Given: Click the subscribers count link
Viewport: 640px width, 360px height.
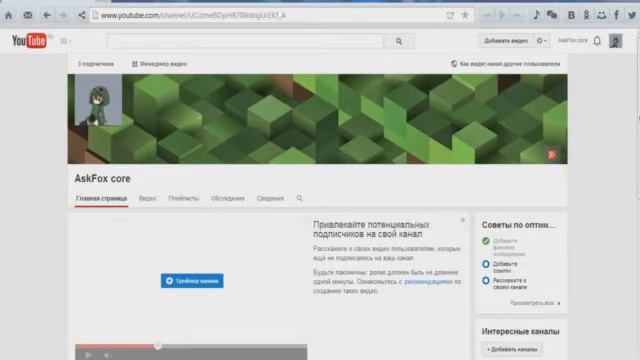Looking at the screenshot, I should point(96,64).
